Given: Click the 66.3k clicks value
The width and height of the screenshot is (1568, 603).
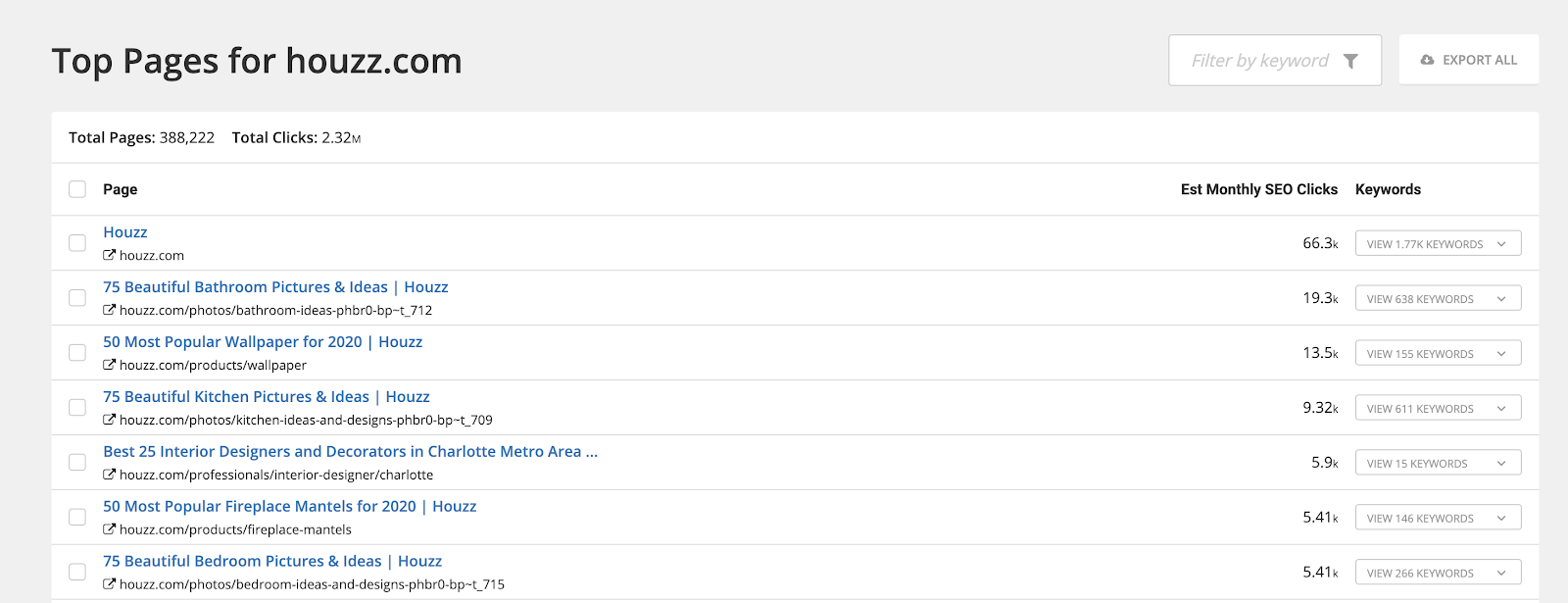Looking at the screenshot, I should point(1320,243).
